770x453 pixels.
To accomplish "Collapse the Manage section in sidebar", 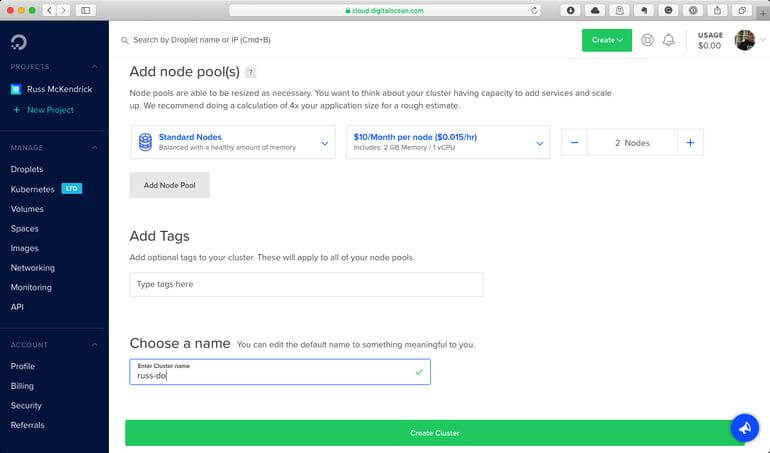I will point(94,148).
